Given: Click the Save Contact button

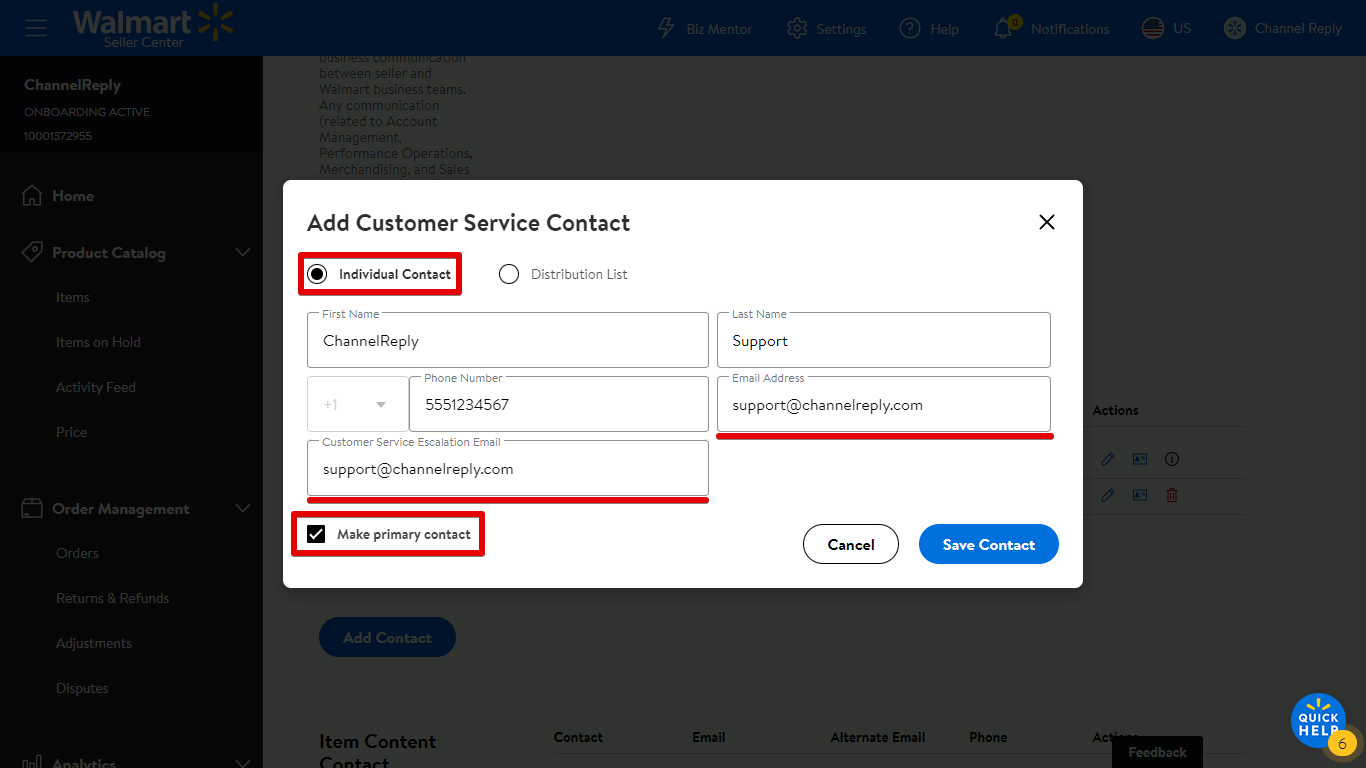Looking at the screenshot, I should tap(988, 544).
